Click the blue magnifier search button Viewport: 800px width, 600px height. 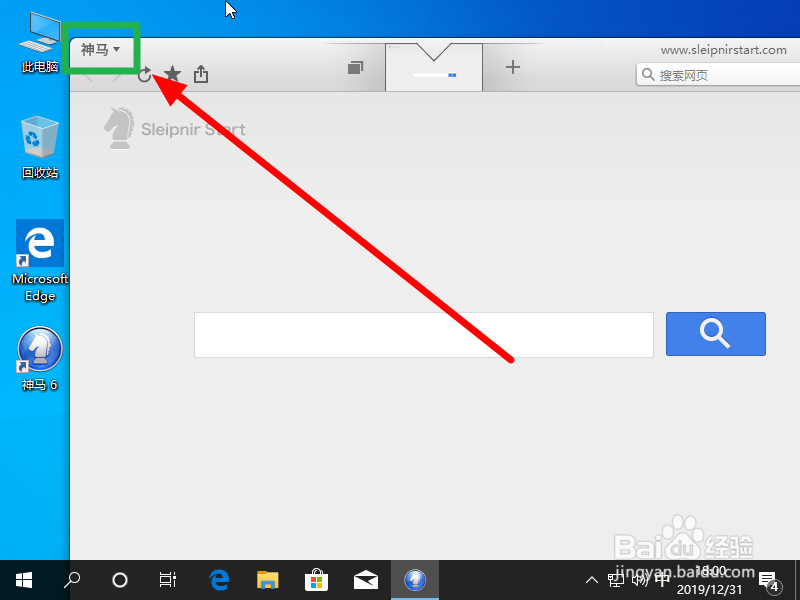click(715, 334)
